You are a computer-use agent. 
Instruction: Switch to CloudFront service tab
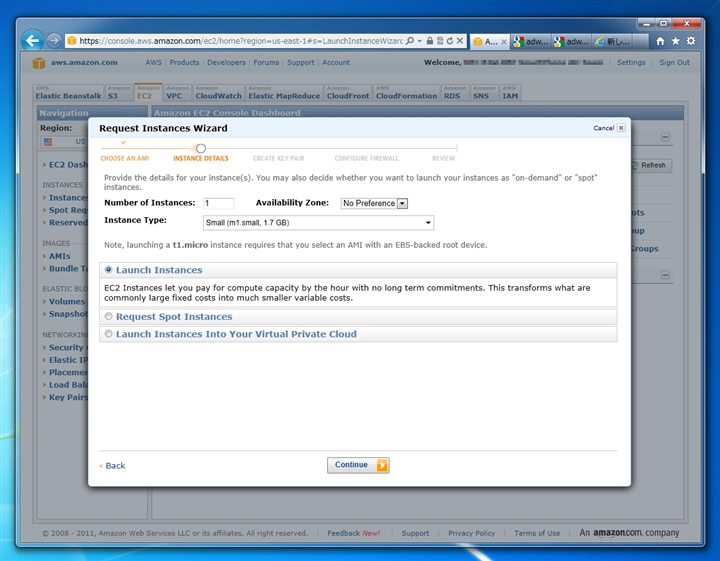click(348, 93)
